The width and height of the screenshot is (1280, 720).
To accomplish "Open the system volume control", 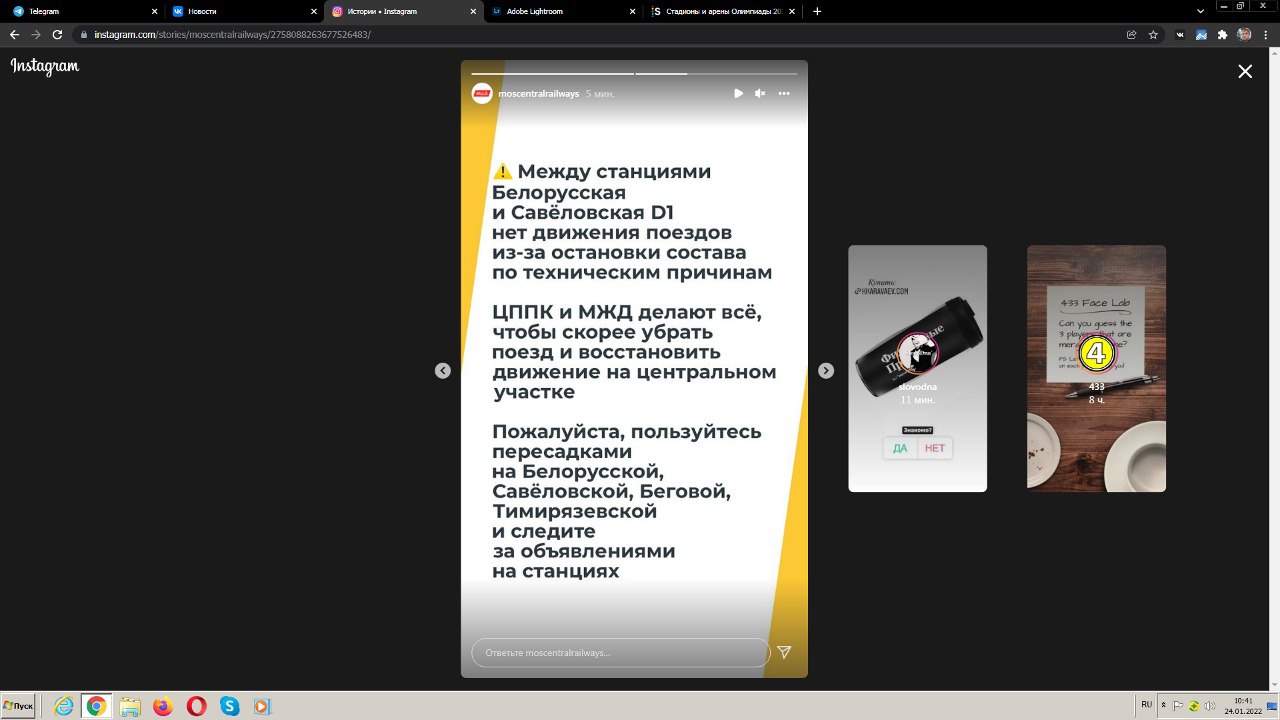I will coord(1209,706).
